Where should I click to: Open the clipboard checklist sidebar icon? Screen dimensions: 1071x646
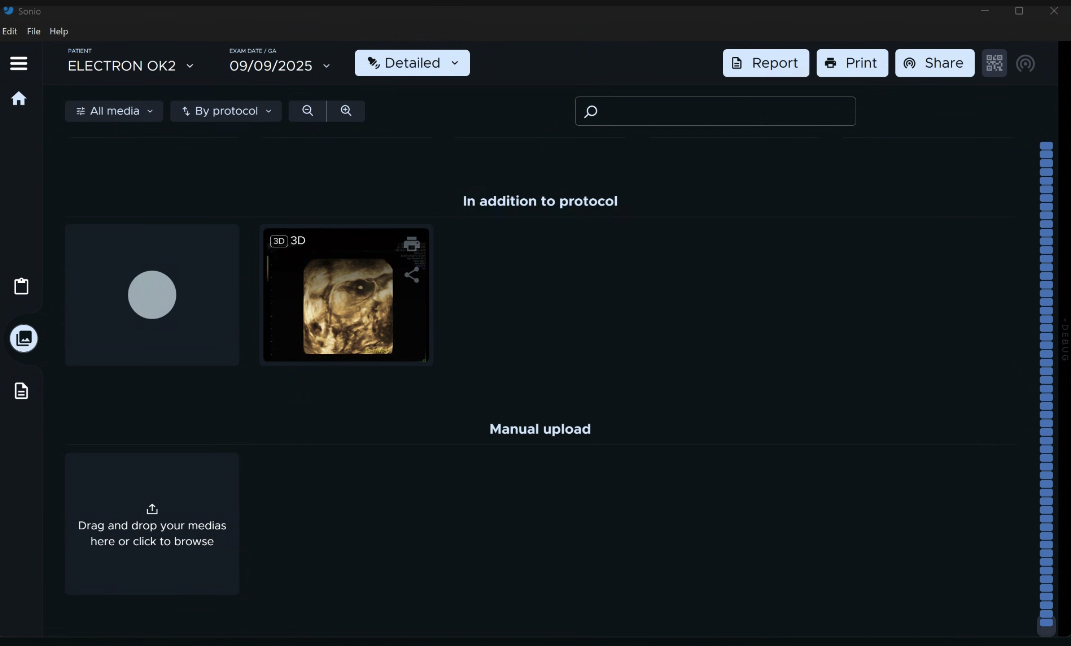21,287
